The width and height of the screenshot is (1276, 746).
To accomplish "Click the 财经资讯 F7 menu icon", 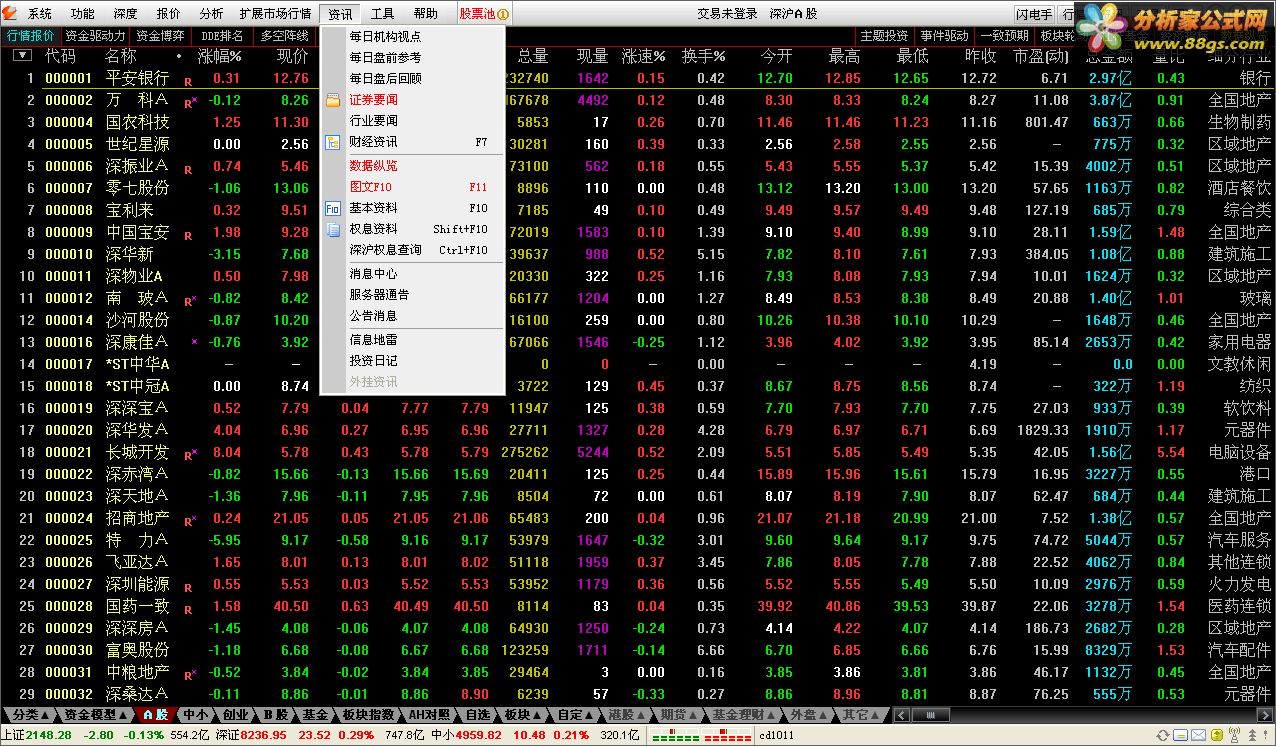I will pos(333,142).
